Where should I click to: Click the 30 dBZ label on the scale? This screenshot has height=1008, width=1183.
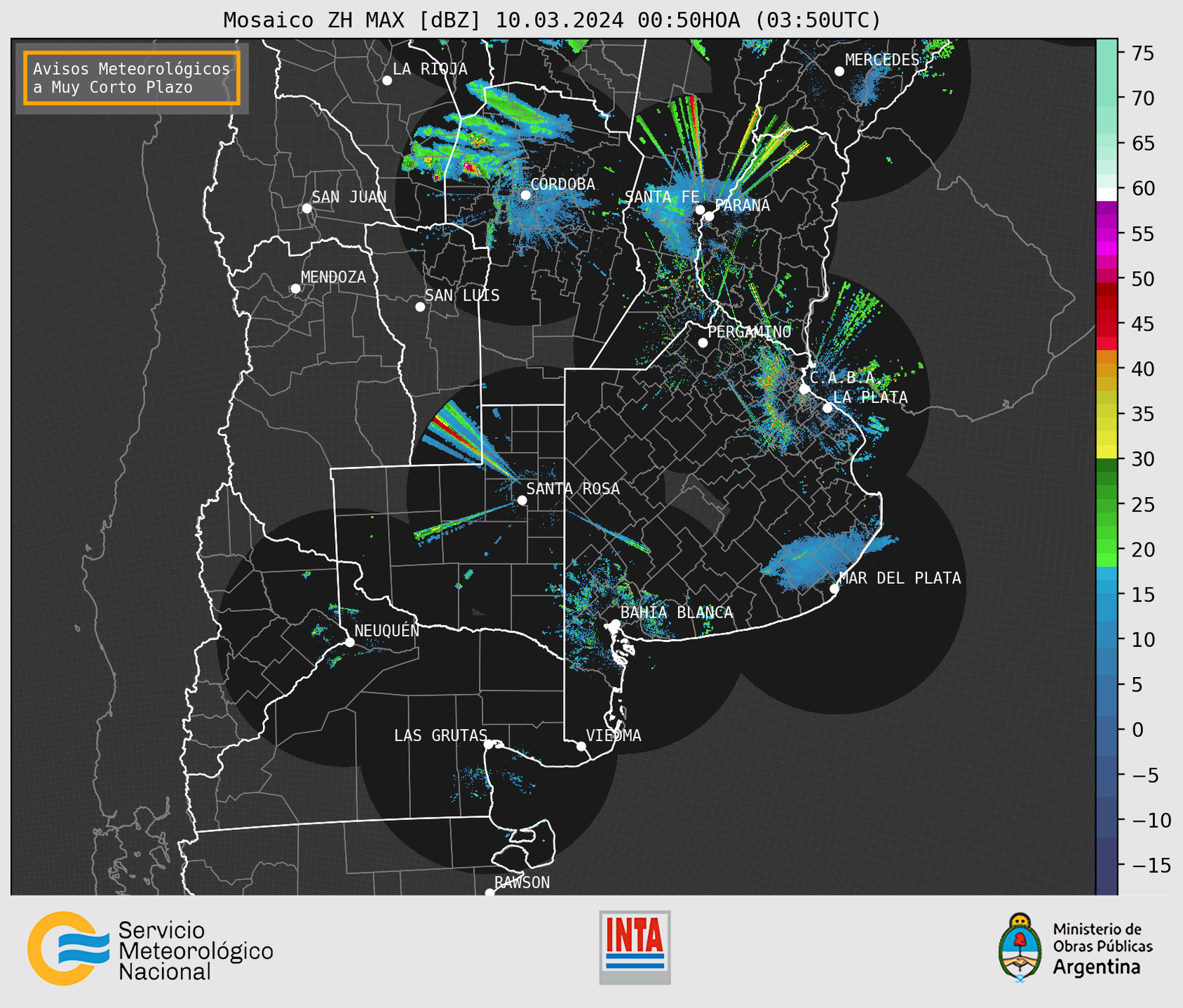pyautogui.click(x=1142, y=460)
